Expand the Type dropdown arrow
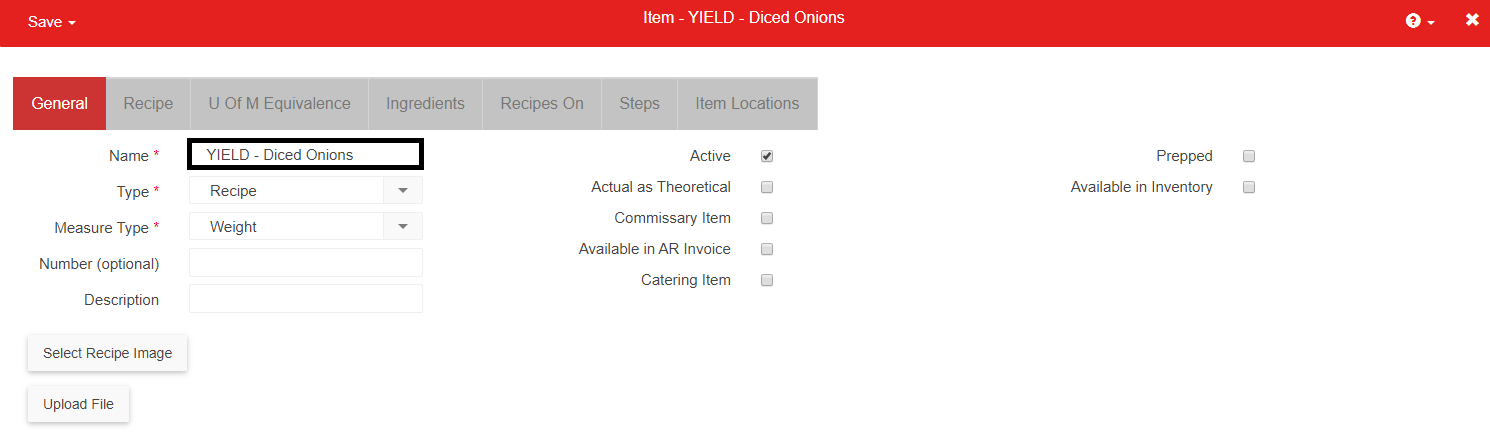1490x440 pixels. pos(403,191)
